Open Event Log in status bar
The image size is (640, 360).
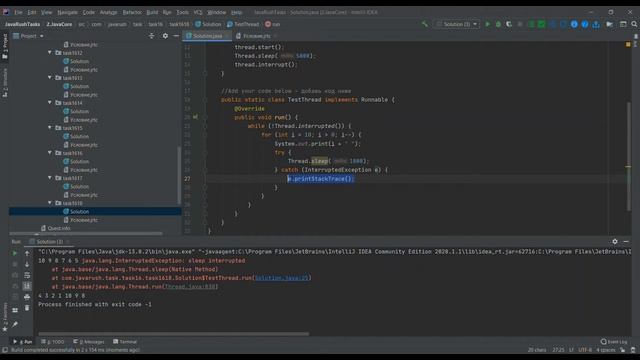(x=614, y=342)
